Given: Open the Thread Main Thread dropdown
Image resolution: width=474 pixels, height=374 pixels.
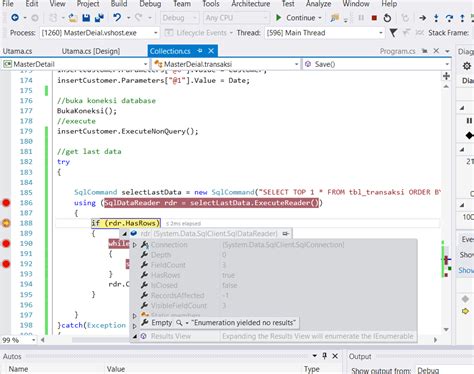Looking at the screenshot, I should [x=381, y=33].
